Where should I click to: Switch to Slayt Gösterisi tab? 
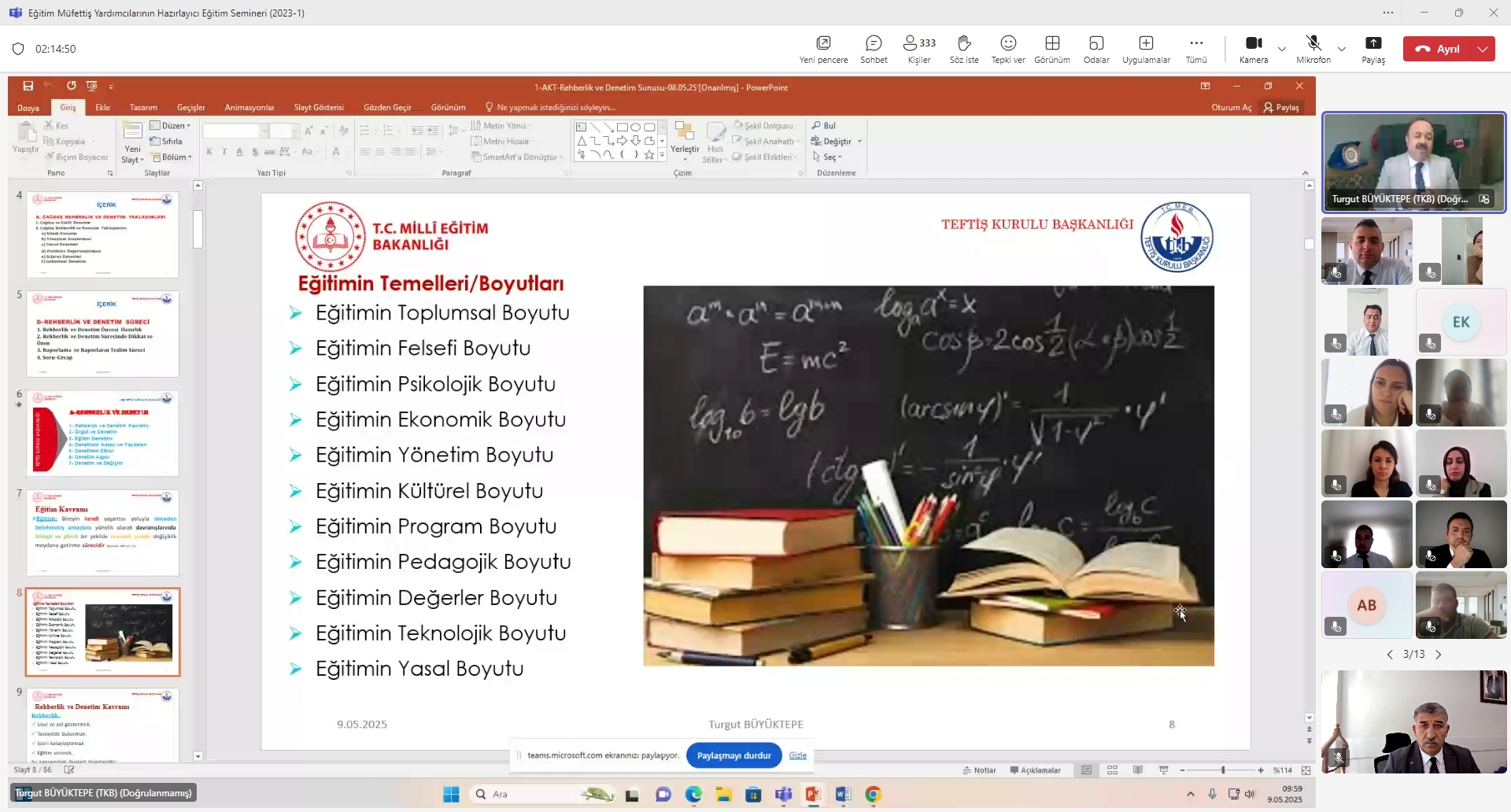pos(319,108)
